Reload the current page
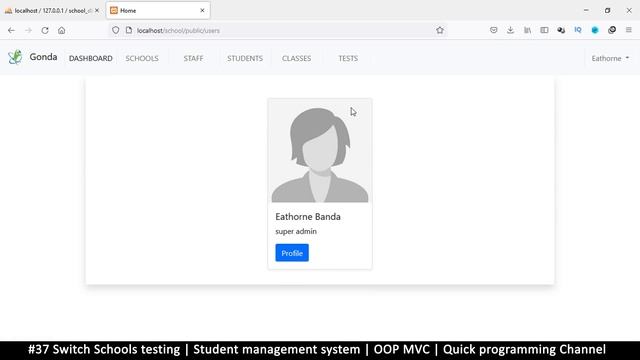640x360 pixels. coord(45,30)
